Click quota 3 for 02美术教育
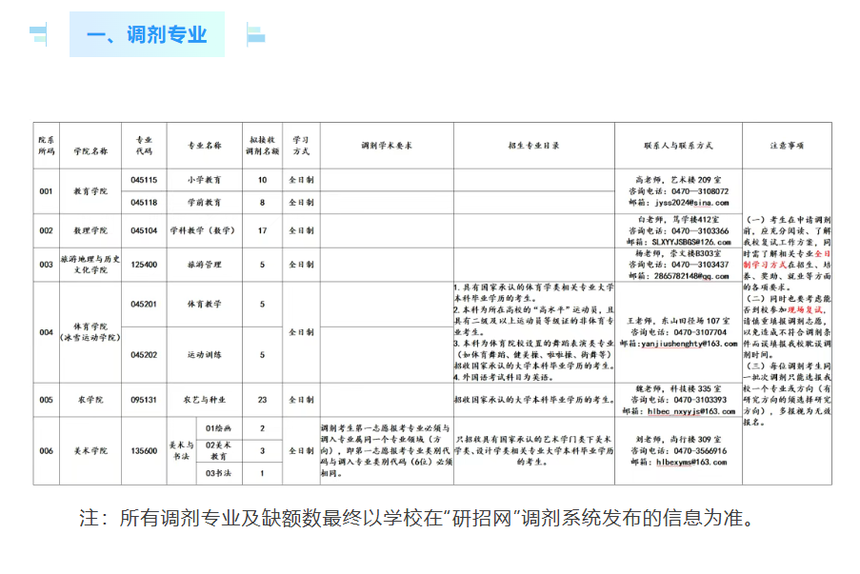This screenshot has height=574, width=860. click(x=262, y=451)
